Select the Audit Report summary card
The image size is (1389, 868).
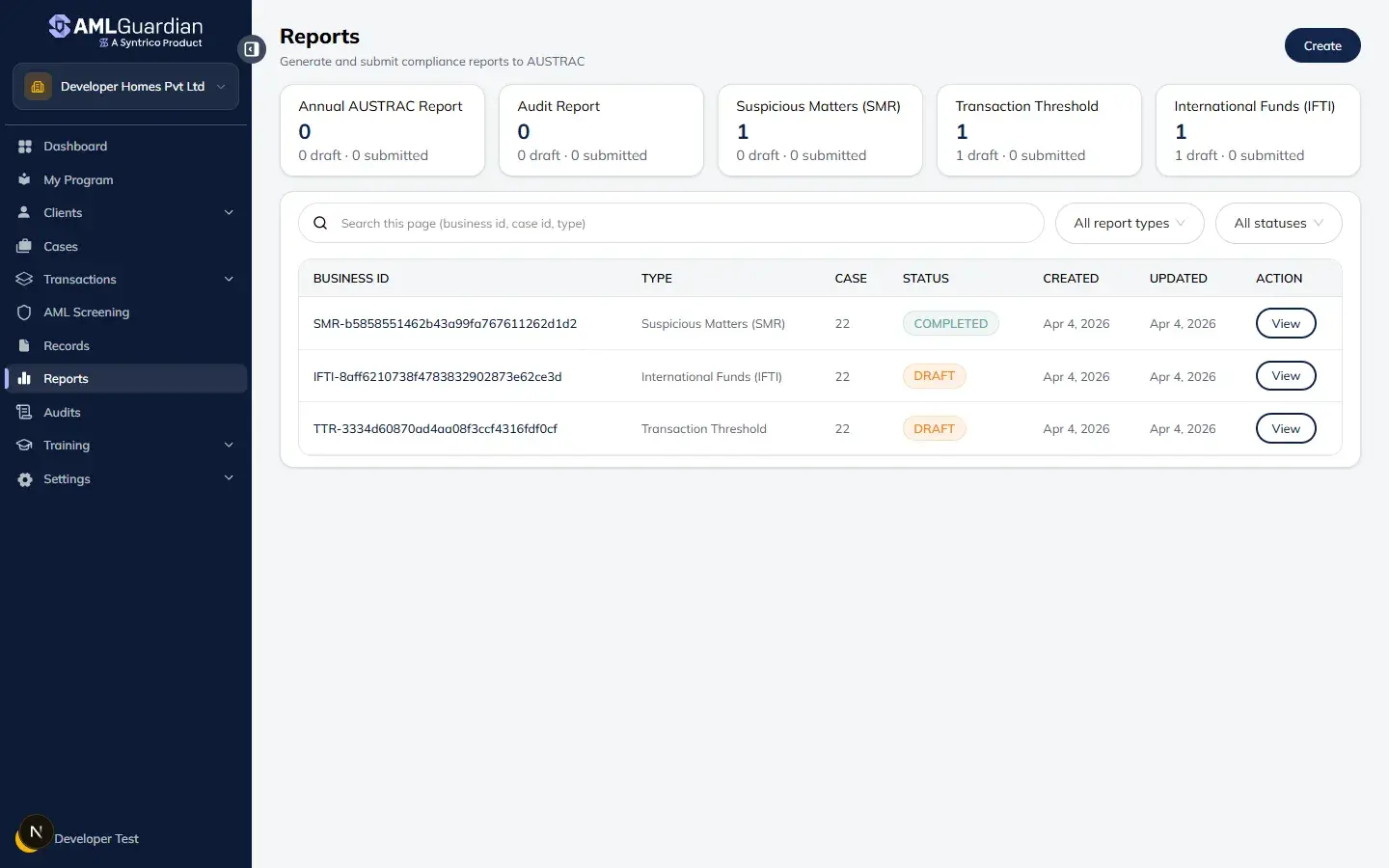[601, 130]
